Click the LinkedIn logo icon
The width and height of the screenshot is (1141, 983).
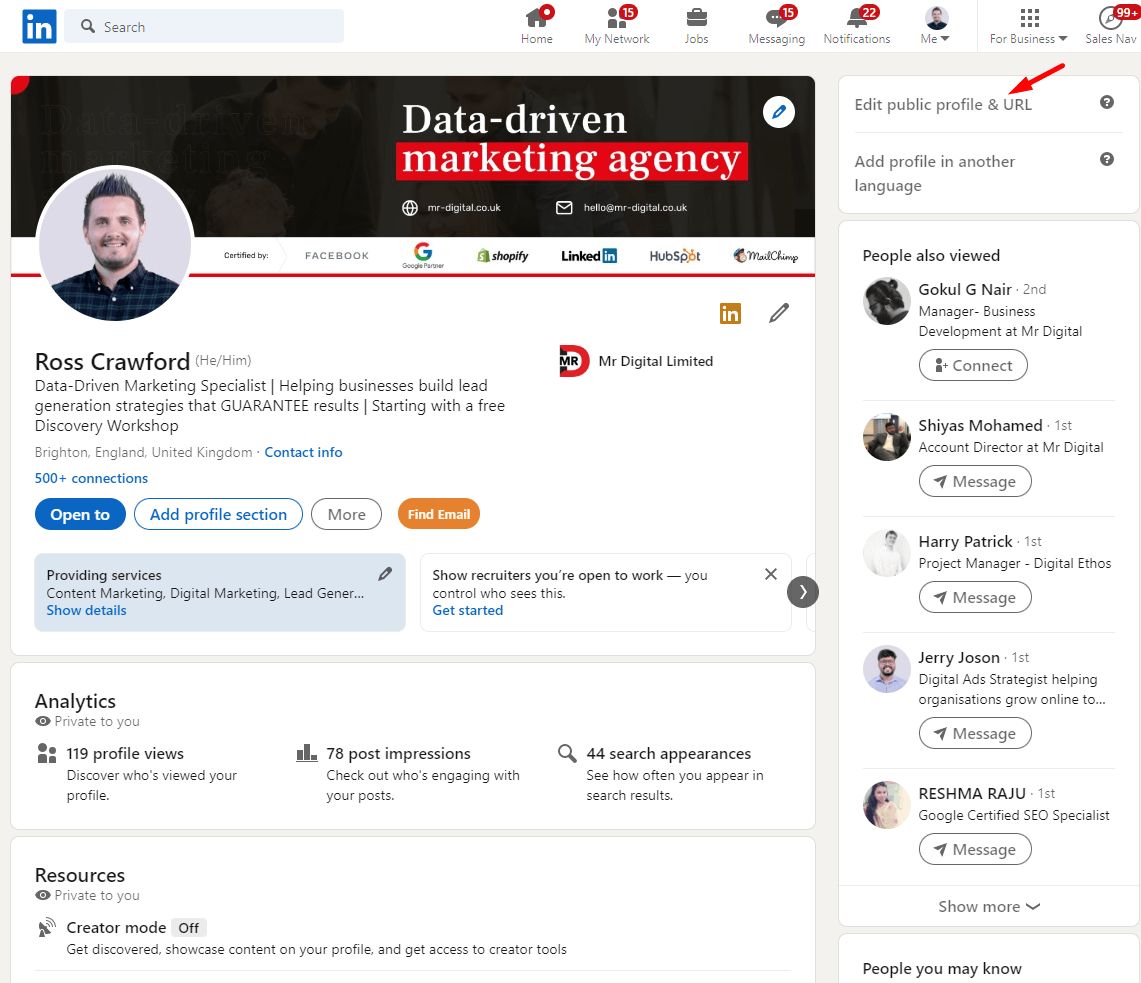click(x=39, y=27)
